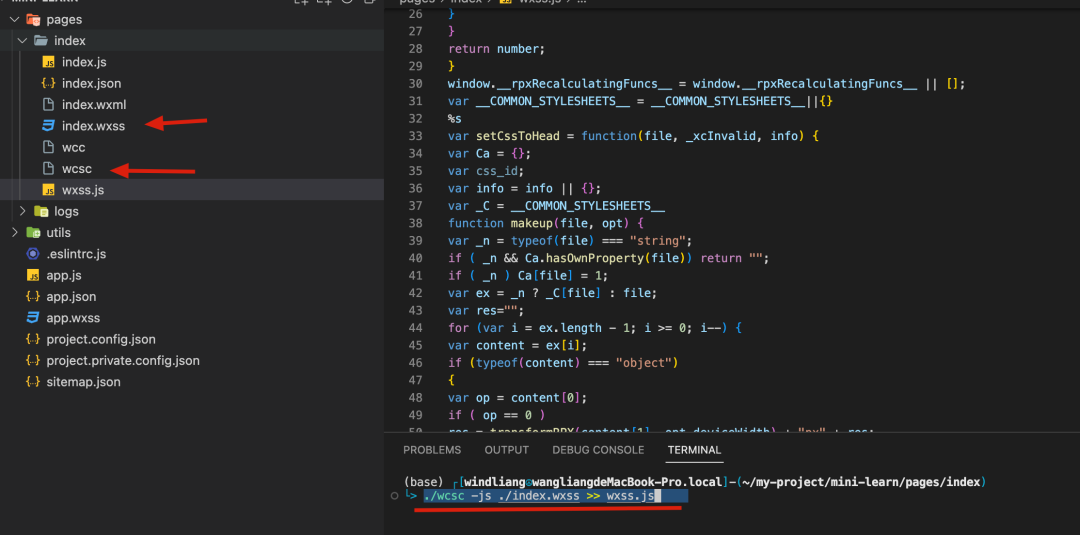This screenshot has width=1080, height=535.
Task: Click the terminal path '~/my-project/mini-learn/pages/index'
Action: [x=861, y=482]
